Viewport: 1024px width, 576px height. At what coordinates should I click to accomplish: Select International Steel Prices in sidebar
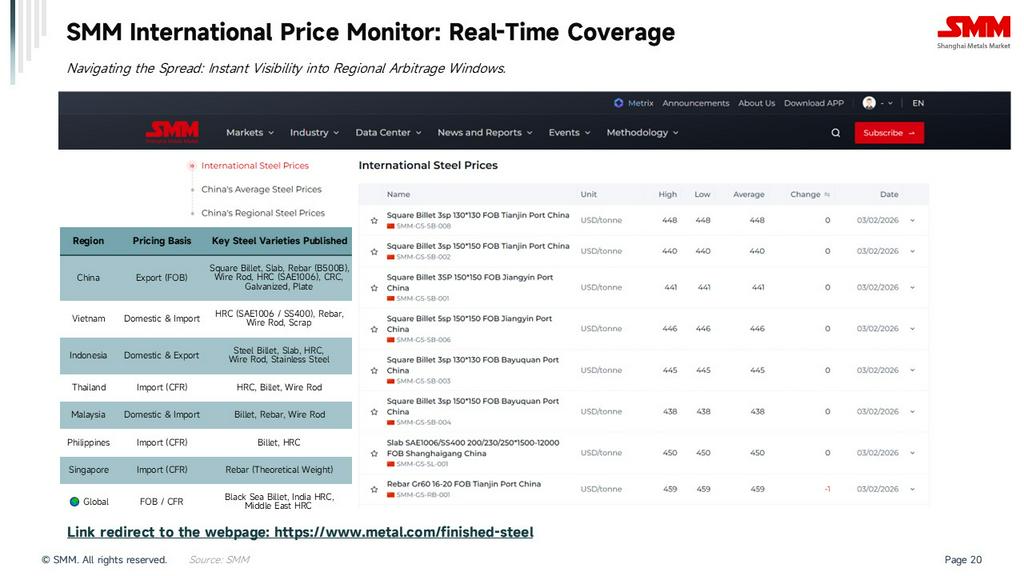point(254,166)
